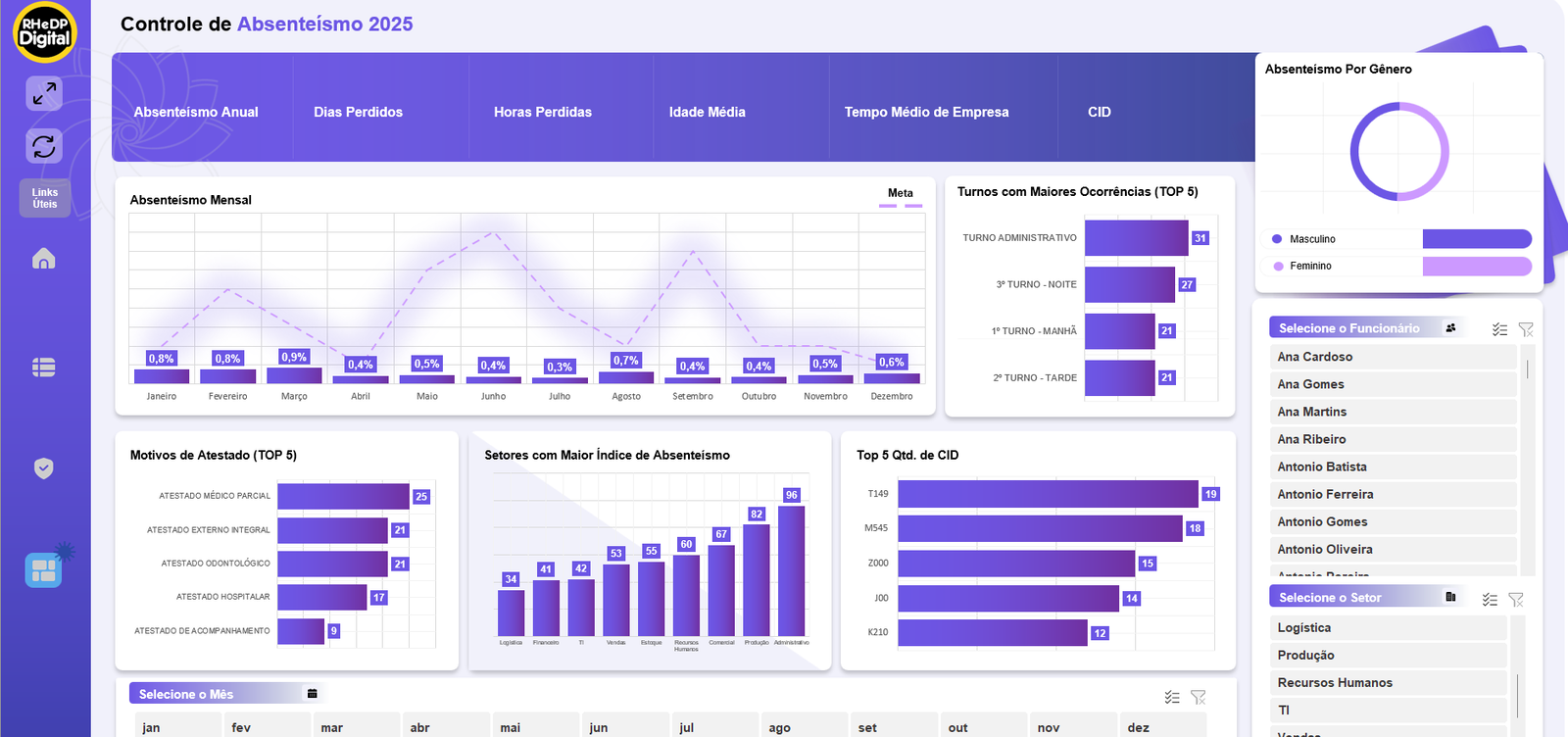1568x737 pixels.
Task: Click the refresh data icon in sidebar
Action: [x=44, y=146]
